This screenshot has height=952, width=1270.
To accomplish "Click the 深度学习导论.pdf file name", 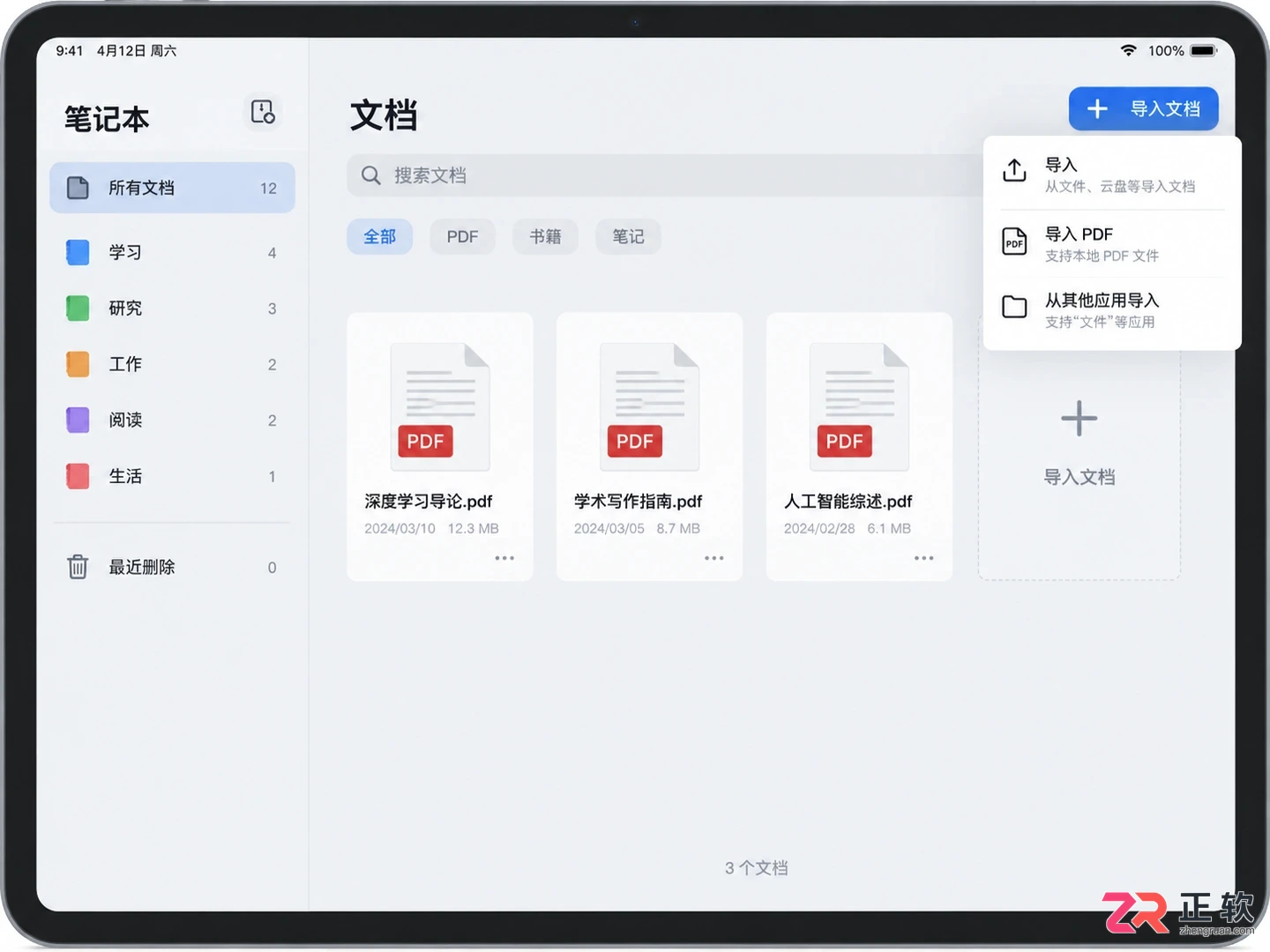I will click(x=429, y=502).
